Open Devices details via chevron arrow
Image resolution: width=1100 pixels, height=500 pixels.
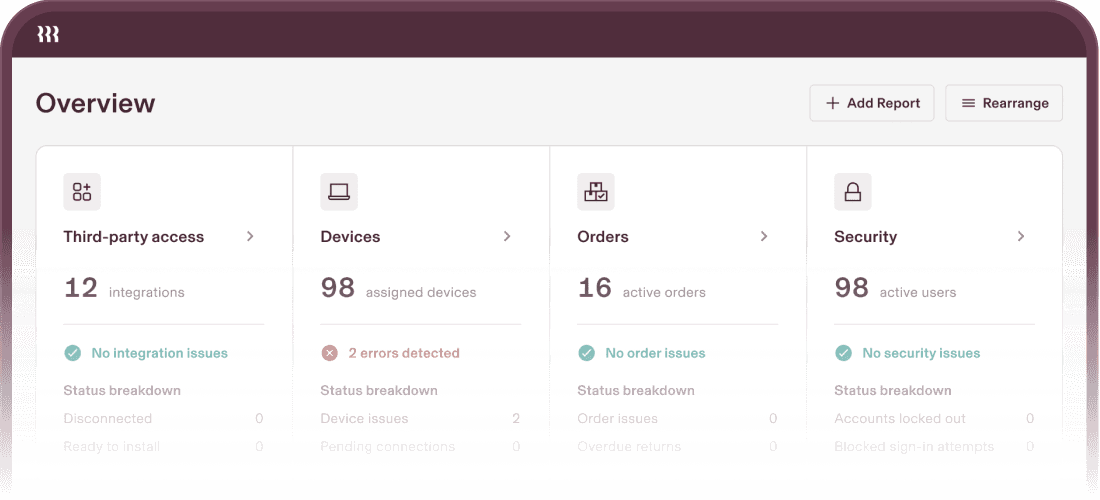(507, 237)
